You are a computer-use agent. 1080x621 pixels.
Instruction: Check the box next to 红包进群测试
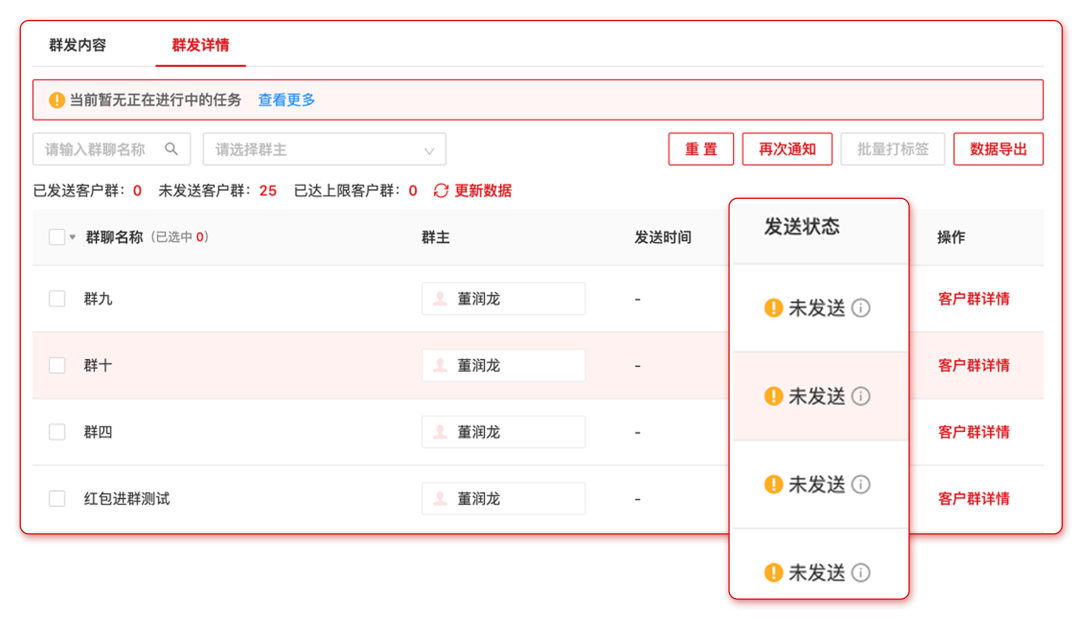click(x=57, y=498)
